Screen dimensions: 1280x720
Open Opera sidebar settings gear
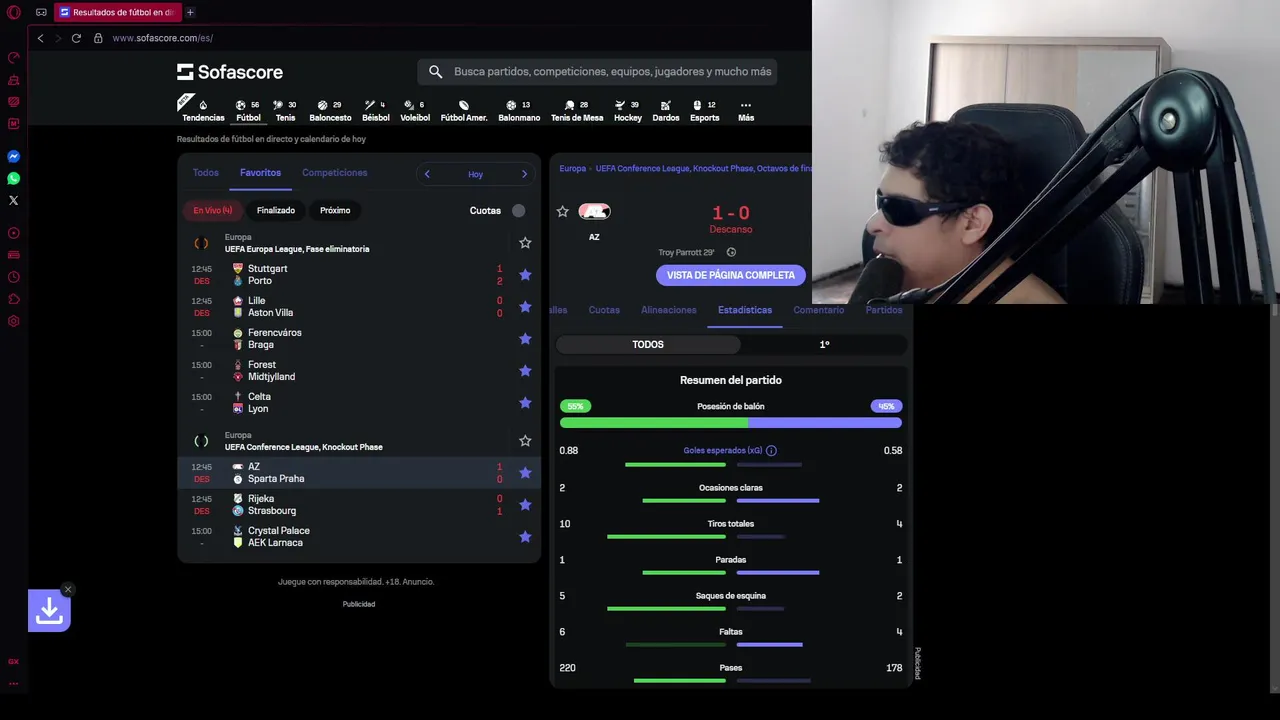[x=14, y=321]
